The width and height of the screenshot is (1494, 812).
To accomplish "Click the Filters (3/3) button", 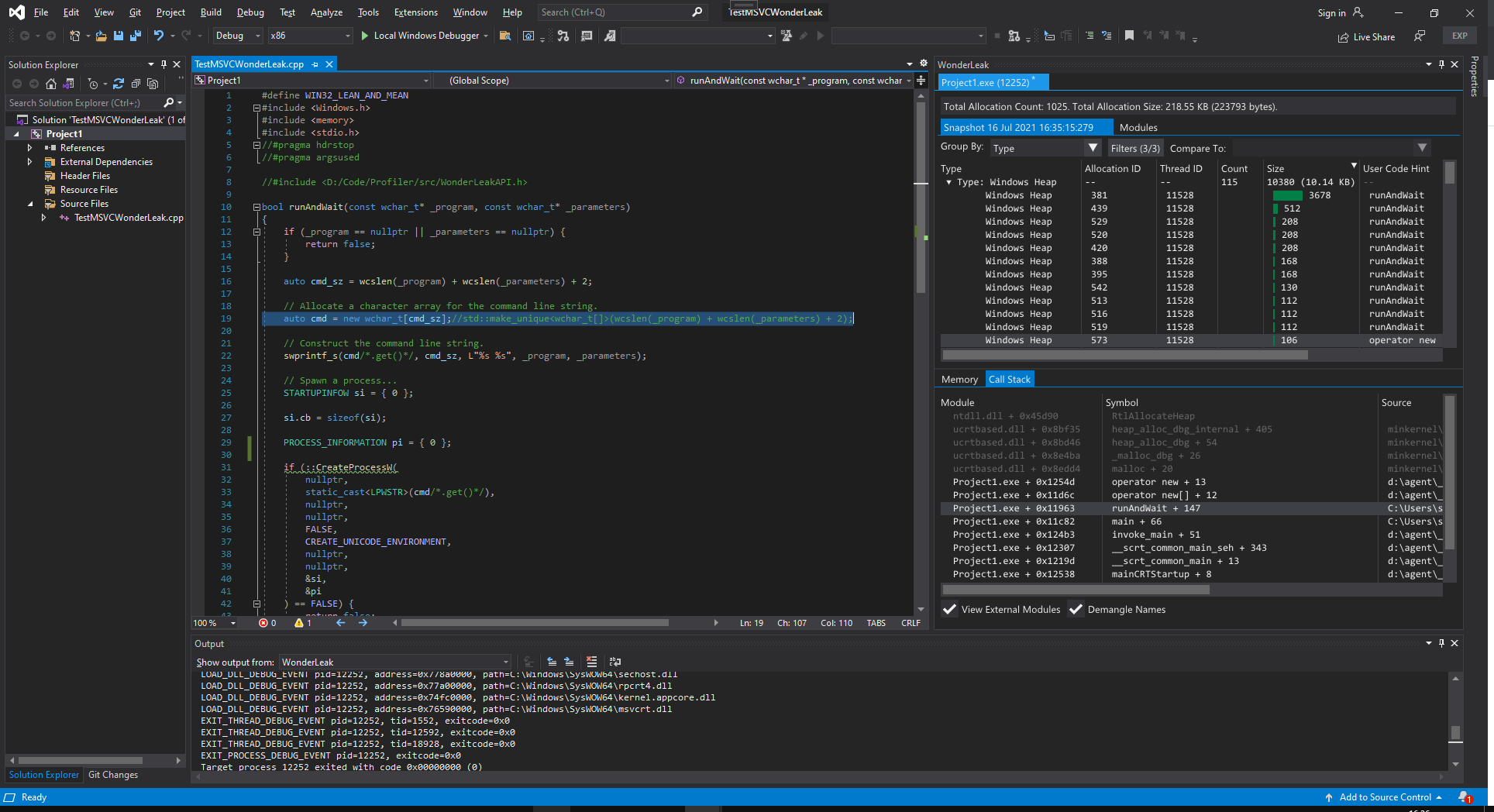I will tap(1135, 148).
